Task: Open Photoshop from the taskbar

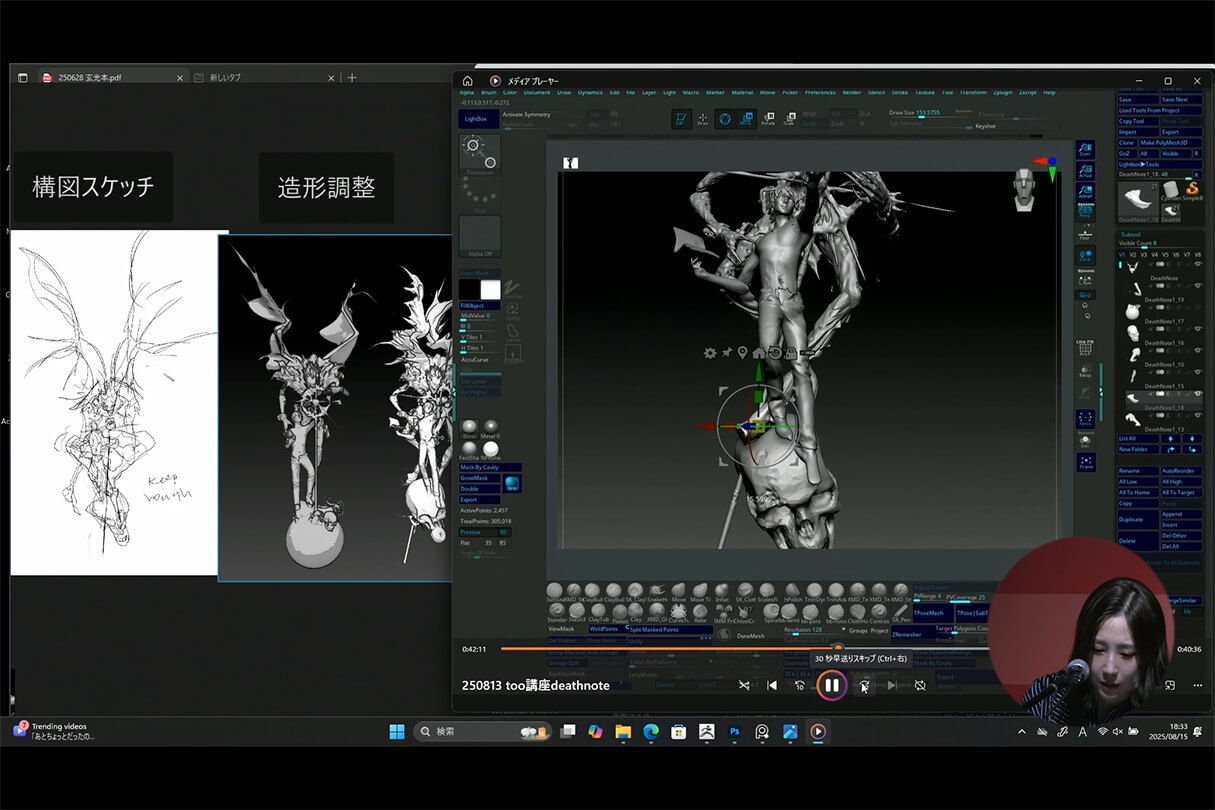Action: (x=734, y=732)
